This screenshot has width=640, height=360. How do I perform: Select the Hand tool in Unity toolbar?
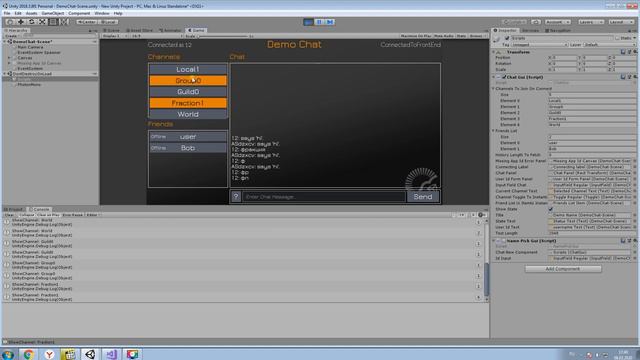tap(10, 22)
